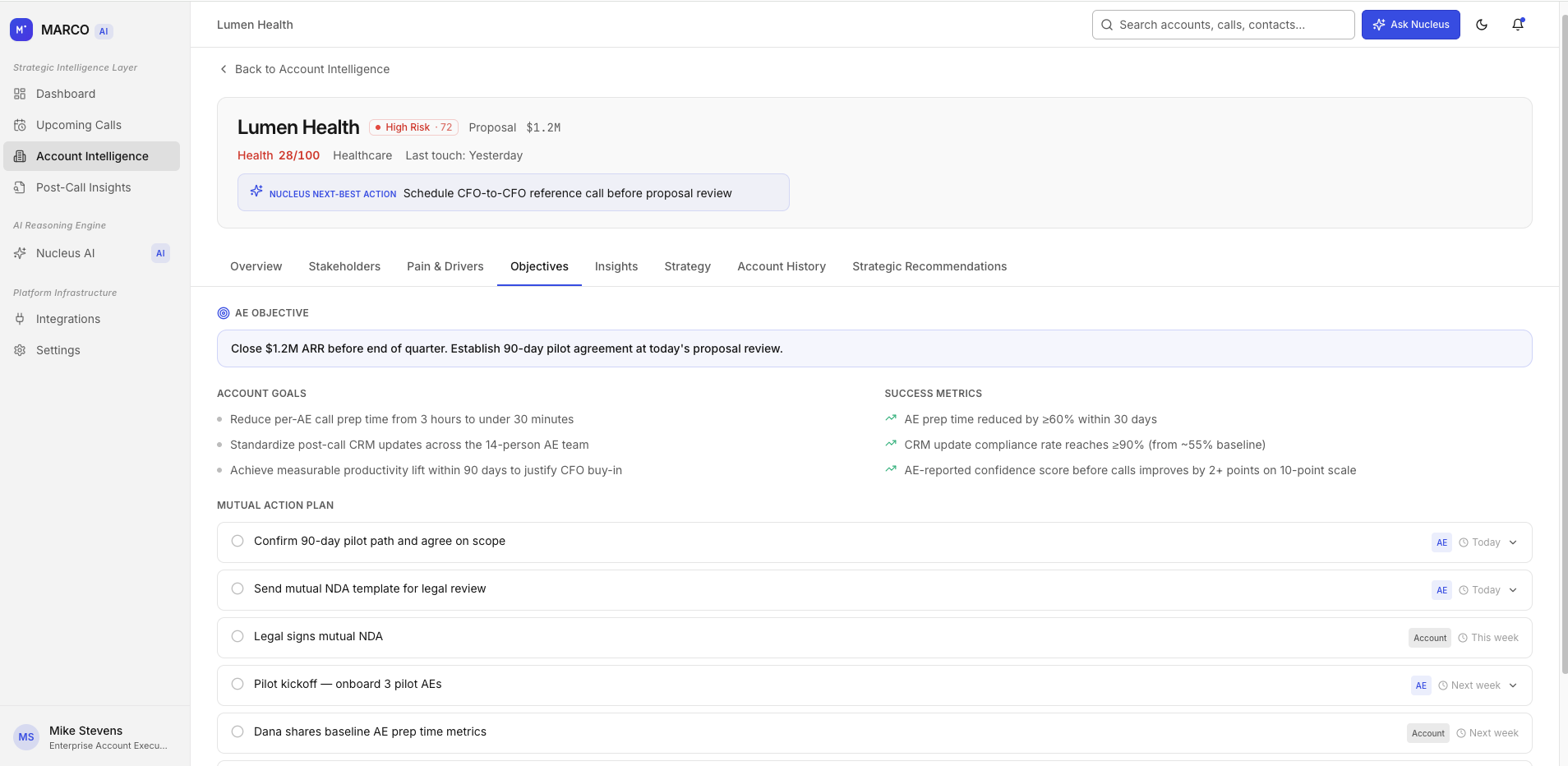Switch to the Overview tab
The image size is (1568, 766).
[x=256, y=266]
